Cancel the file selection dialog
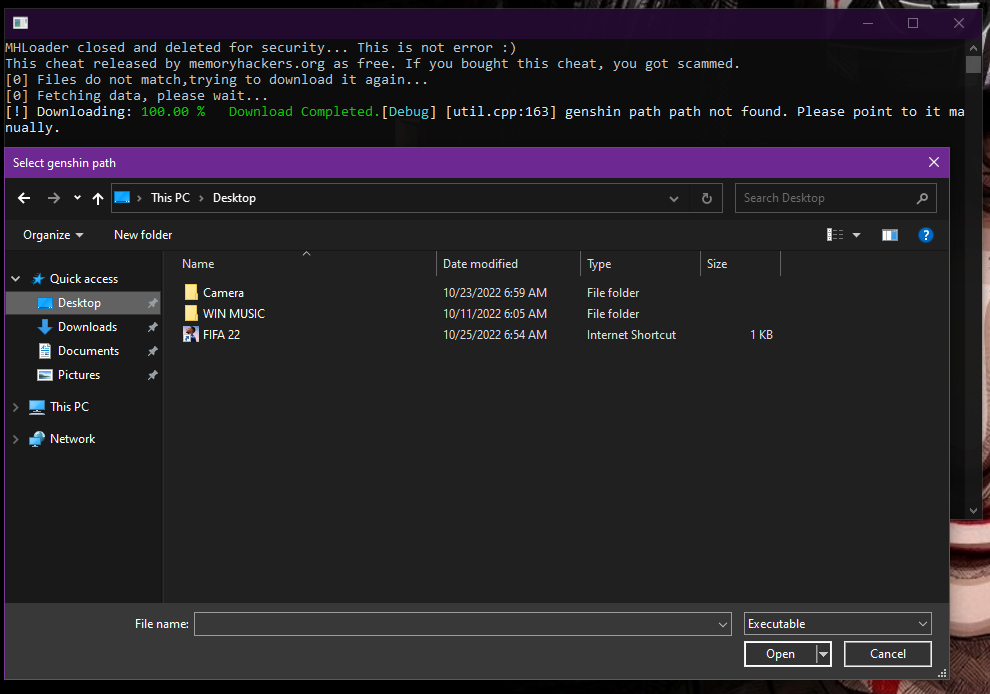The image size is (990, 694). (888, 654)
